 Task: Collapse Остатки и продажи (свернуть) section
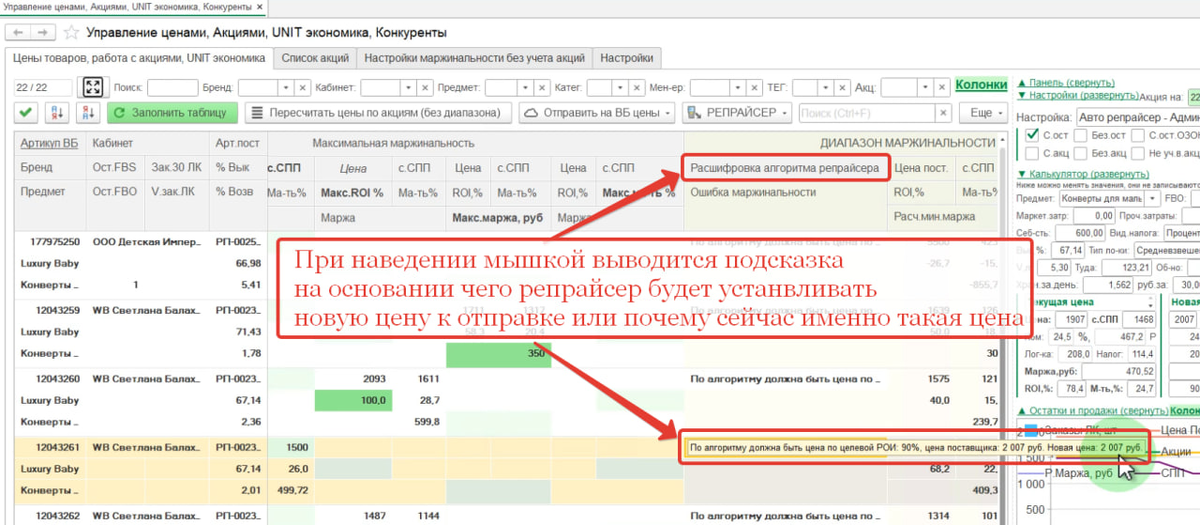(1093, 410)
